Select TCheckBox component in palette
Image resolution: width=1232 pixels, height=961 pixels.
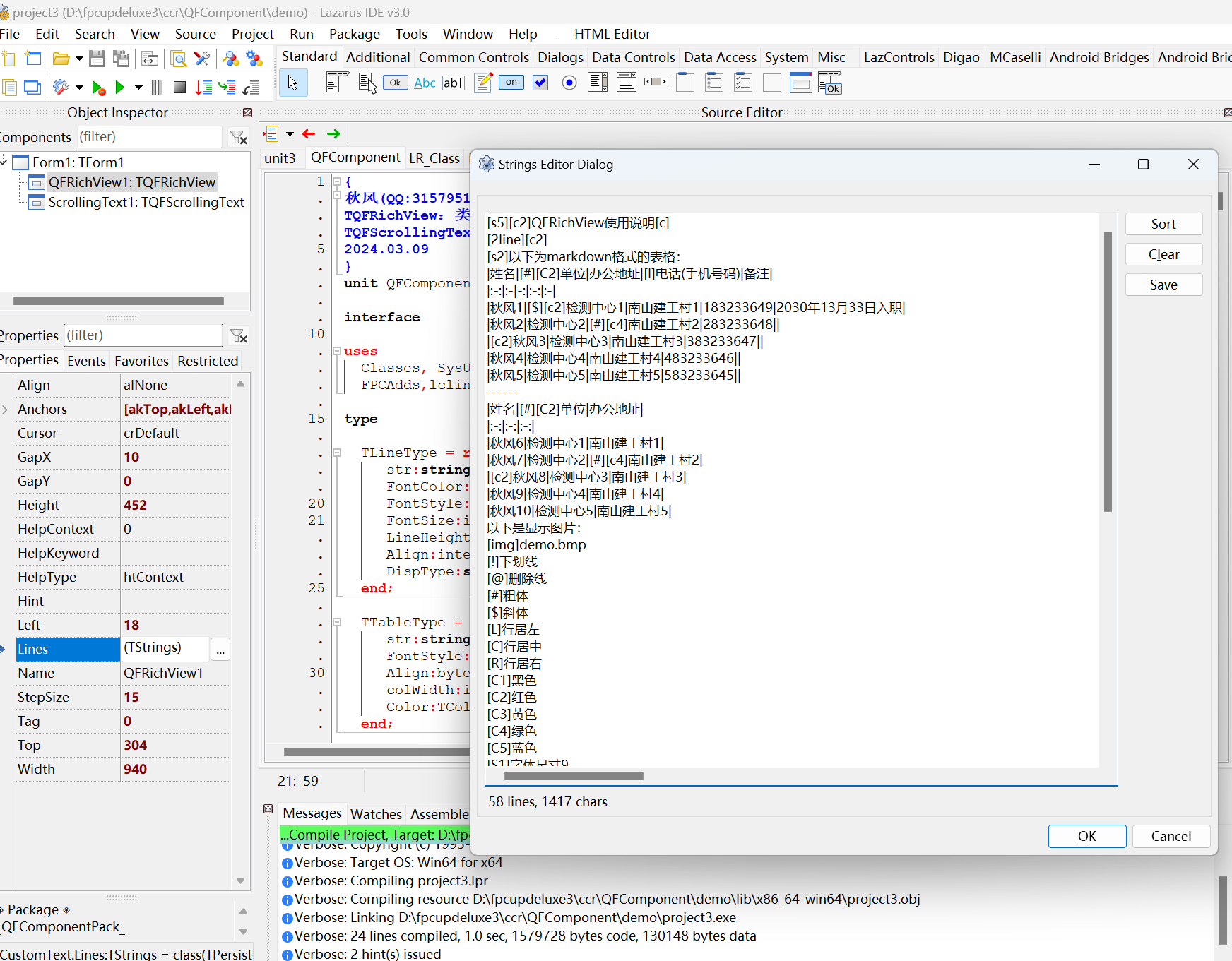[540, 83]
